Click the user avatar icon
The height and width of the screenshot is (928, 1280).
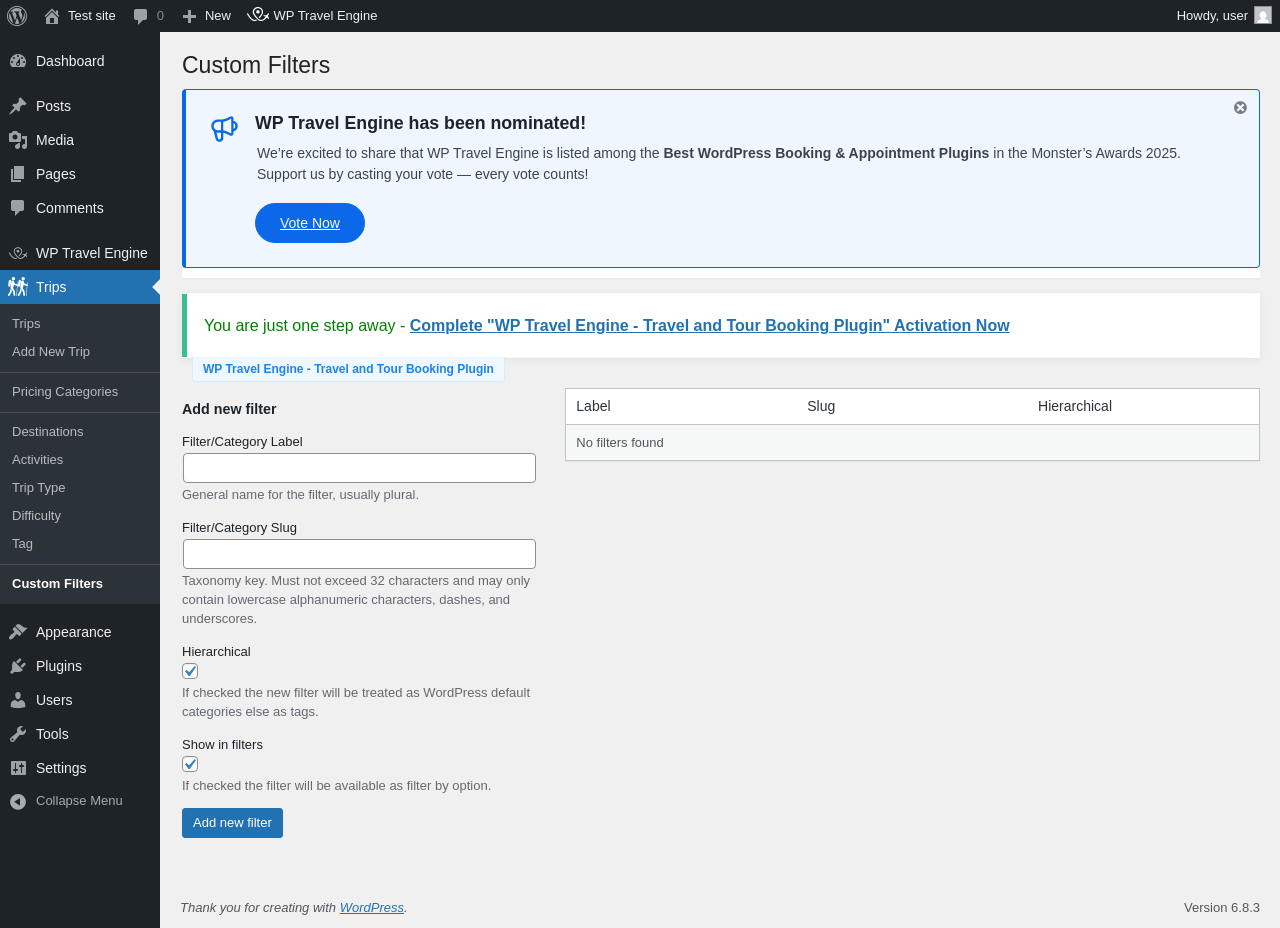(1263, 15)
